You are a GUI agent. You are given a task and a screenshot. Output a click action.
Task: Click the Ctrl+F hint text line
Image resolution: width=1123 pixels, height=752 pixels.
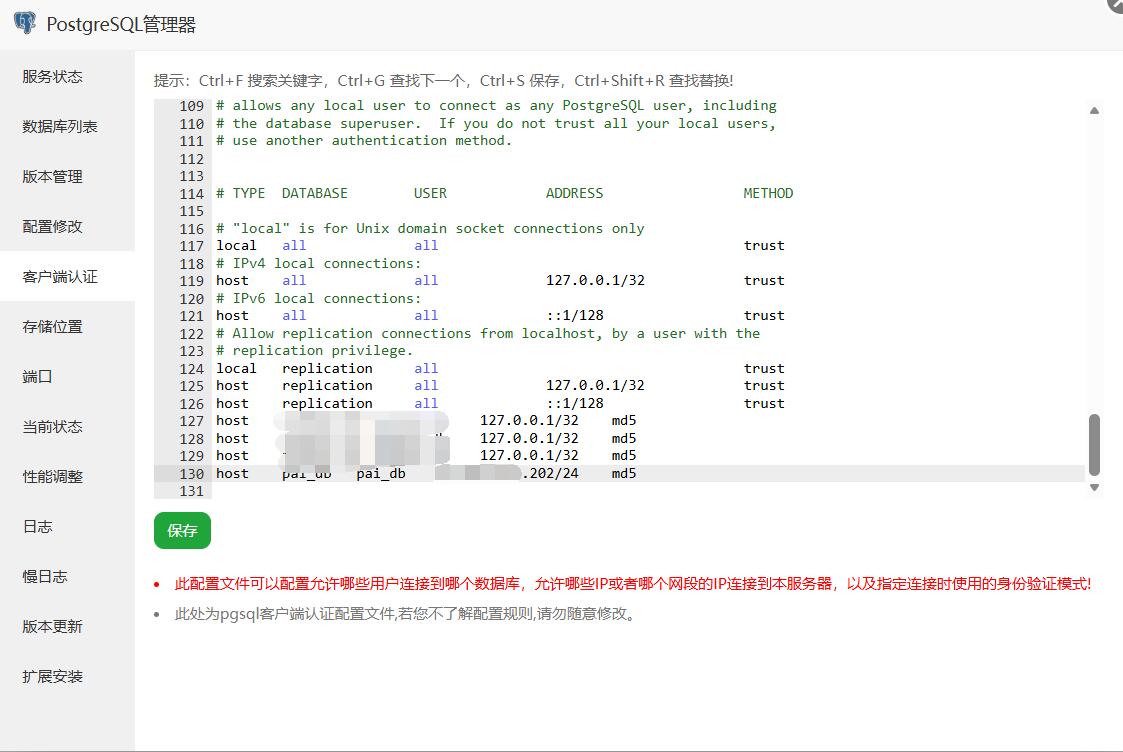coord(443,81)
